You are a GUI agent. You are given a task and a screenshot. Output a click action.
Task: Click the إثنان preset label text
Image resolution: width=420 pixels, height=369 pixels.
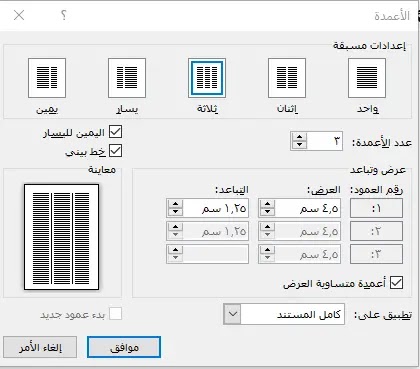point(287,109)
